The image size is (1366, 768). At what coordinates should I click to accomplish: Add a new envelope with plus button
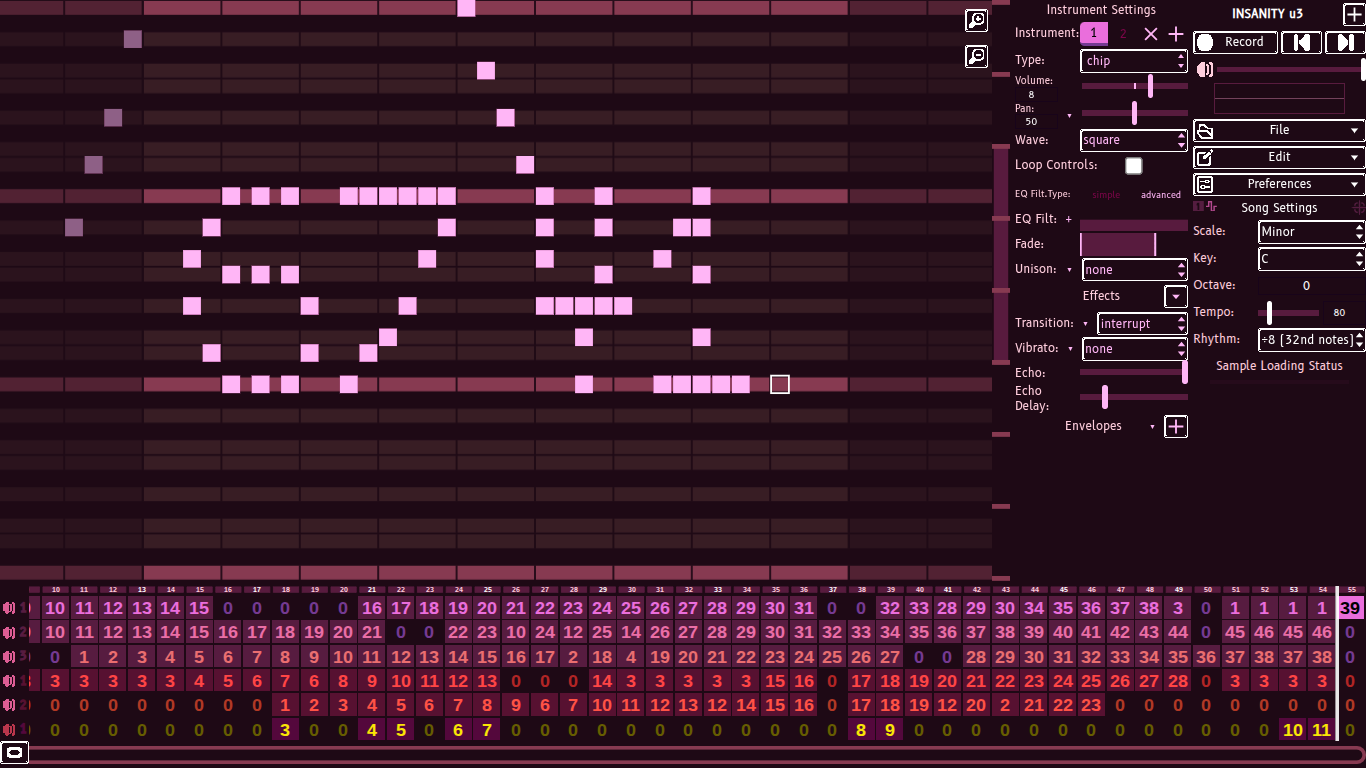pos(1176,427)
